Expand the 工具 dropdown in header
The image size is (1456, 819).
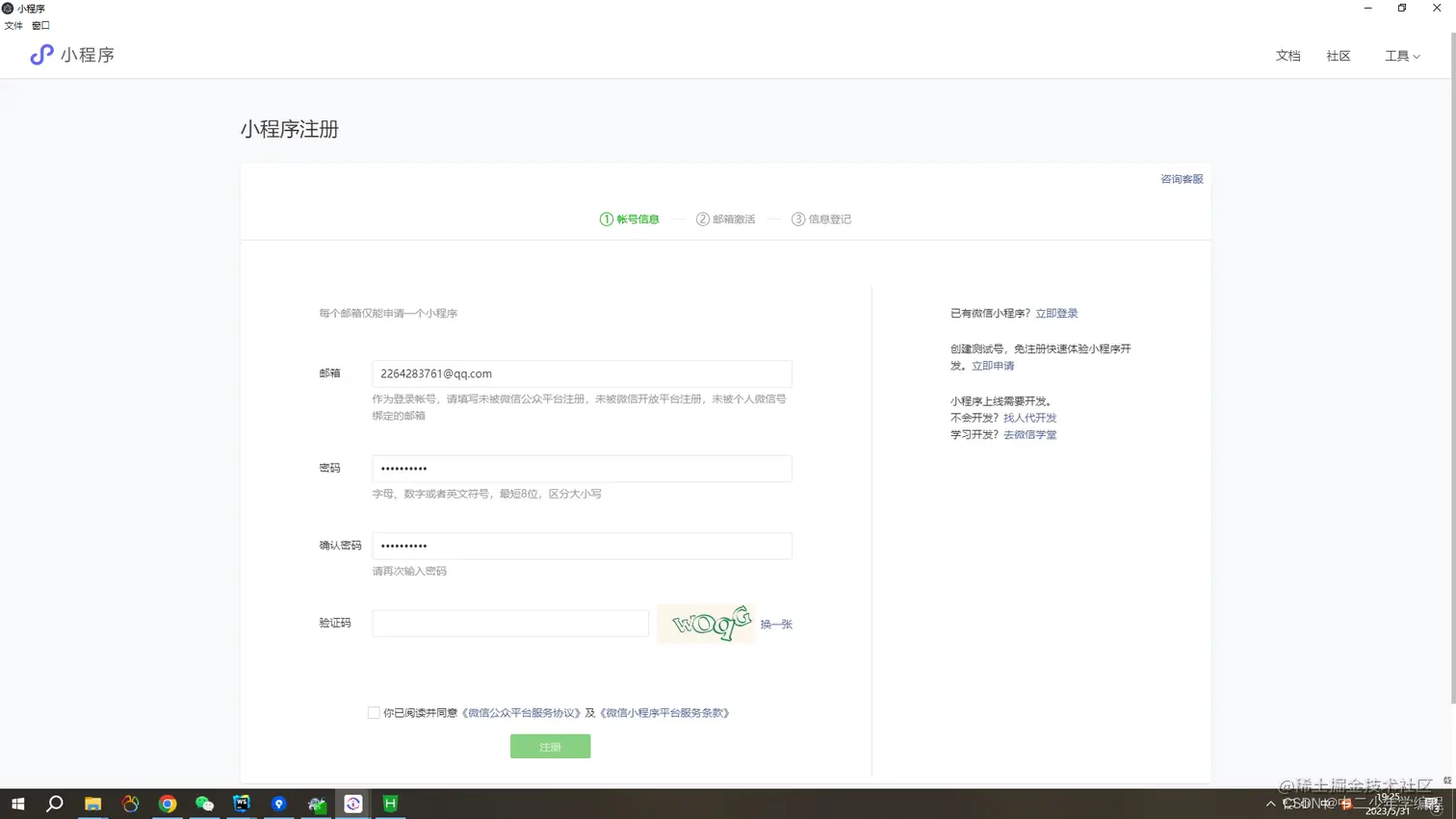(1402, 56)
